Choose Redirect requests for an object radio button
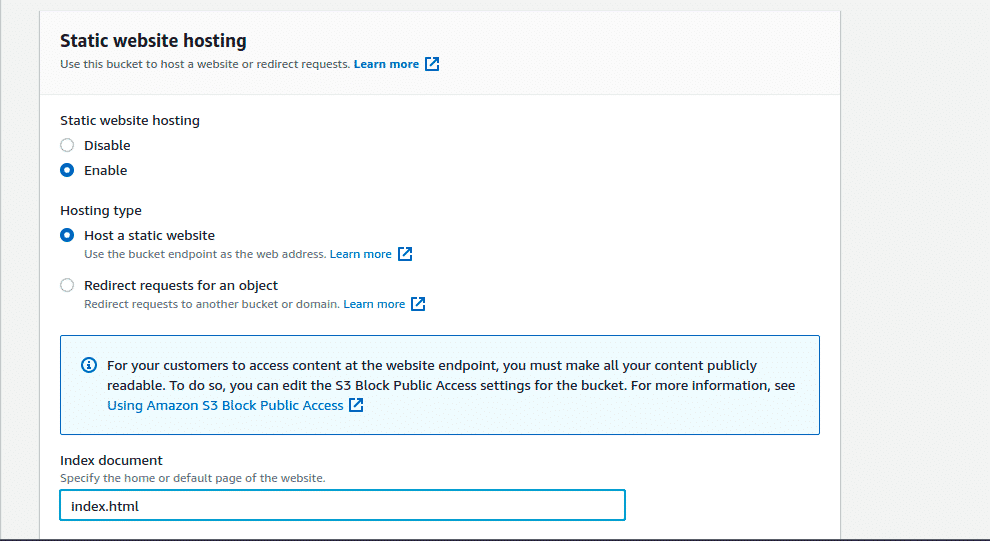 tap(67, 285)
